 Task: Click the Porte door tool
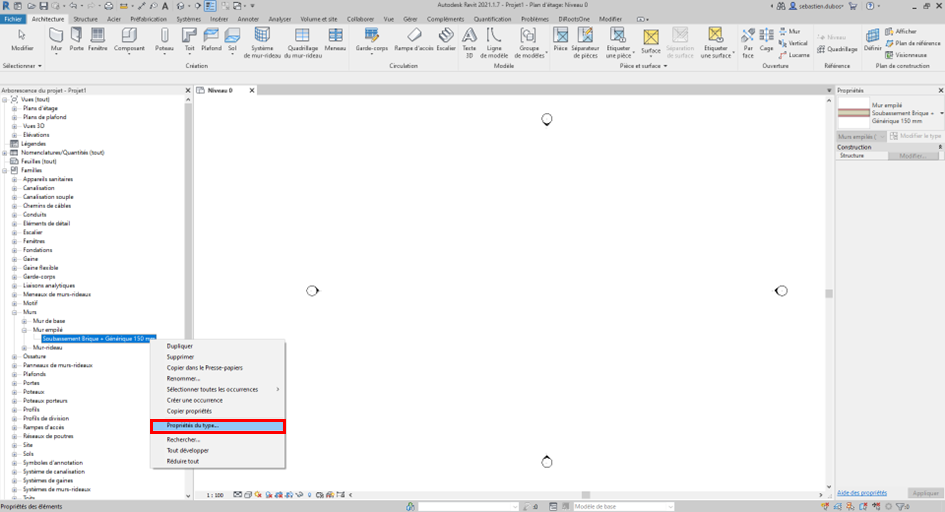tap(77, 39)
